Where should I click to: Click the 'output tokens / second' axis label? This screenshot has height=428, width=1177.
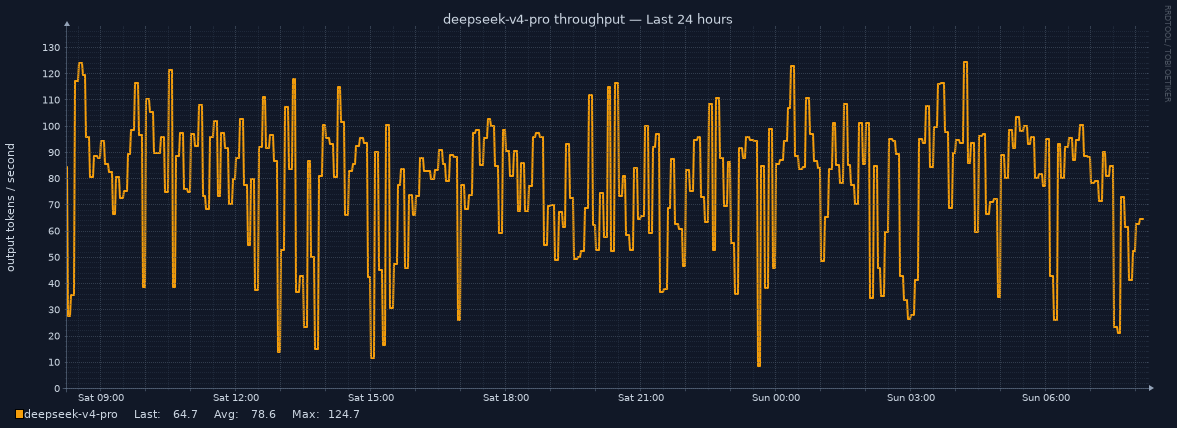[x=11, y=207]
